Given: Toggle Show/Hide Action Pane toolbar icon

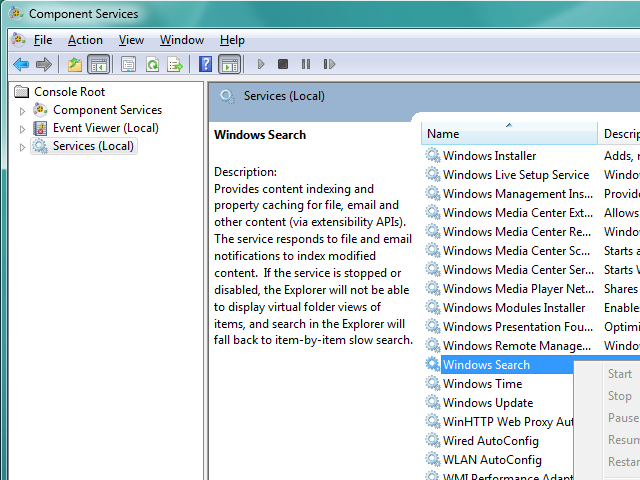Looking at the screenshot, I should pyautogui.click(x=230, y=64).
